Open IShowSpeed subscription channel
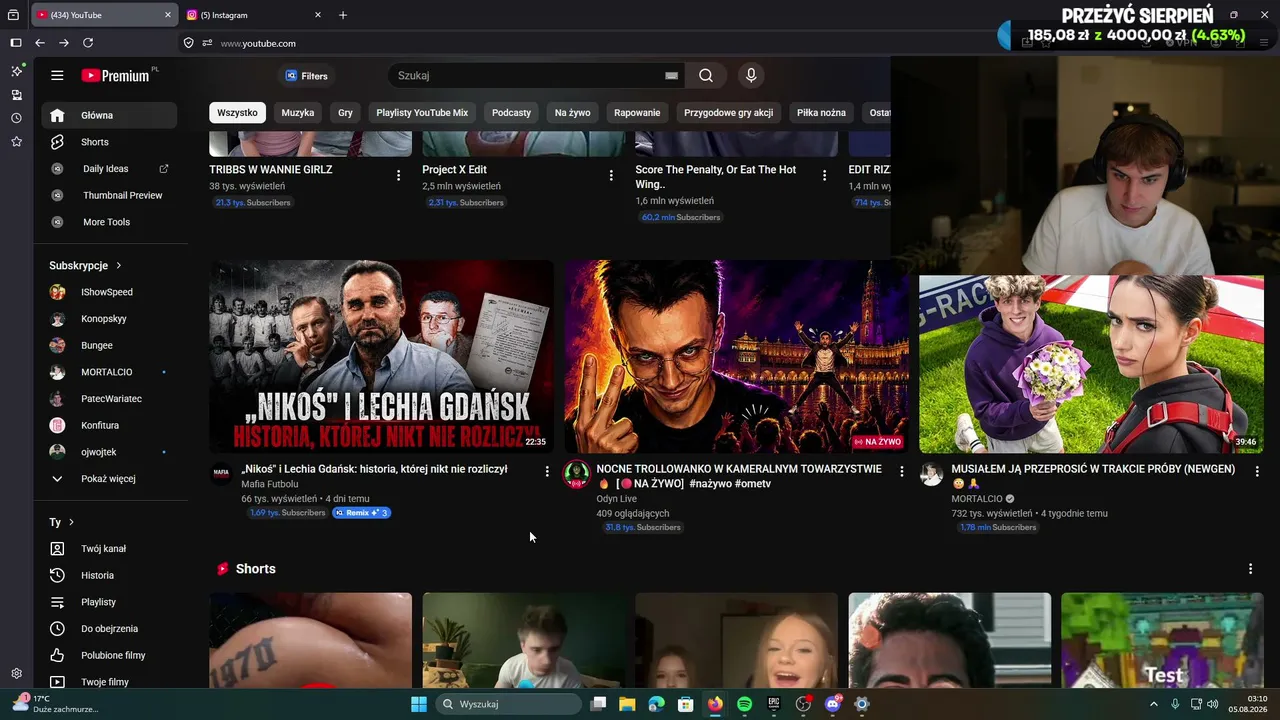Image resolution: width=1280 pixels, height=720 pixels. (x=109, y=292)
